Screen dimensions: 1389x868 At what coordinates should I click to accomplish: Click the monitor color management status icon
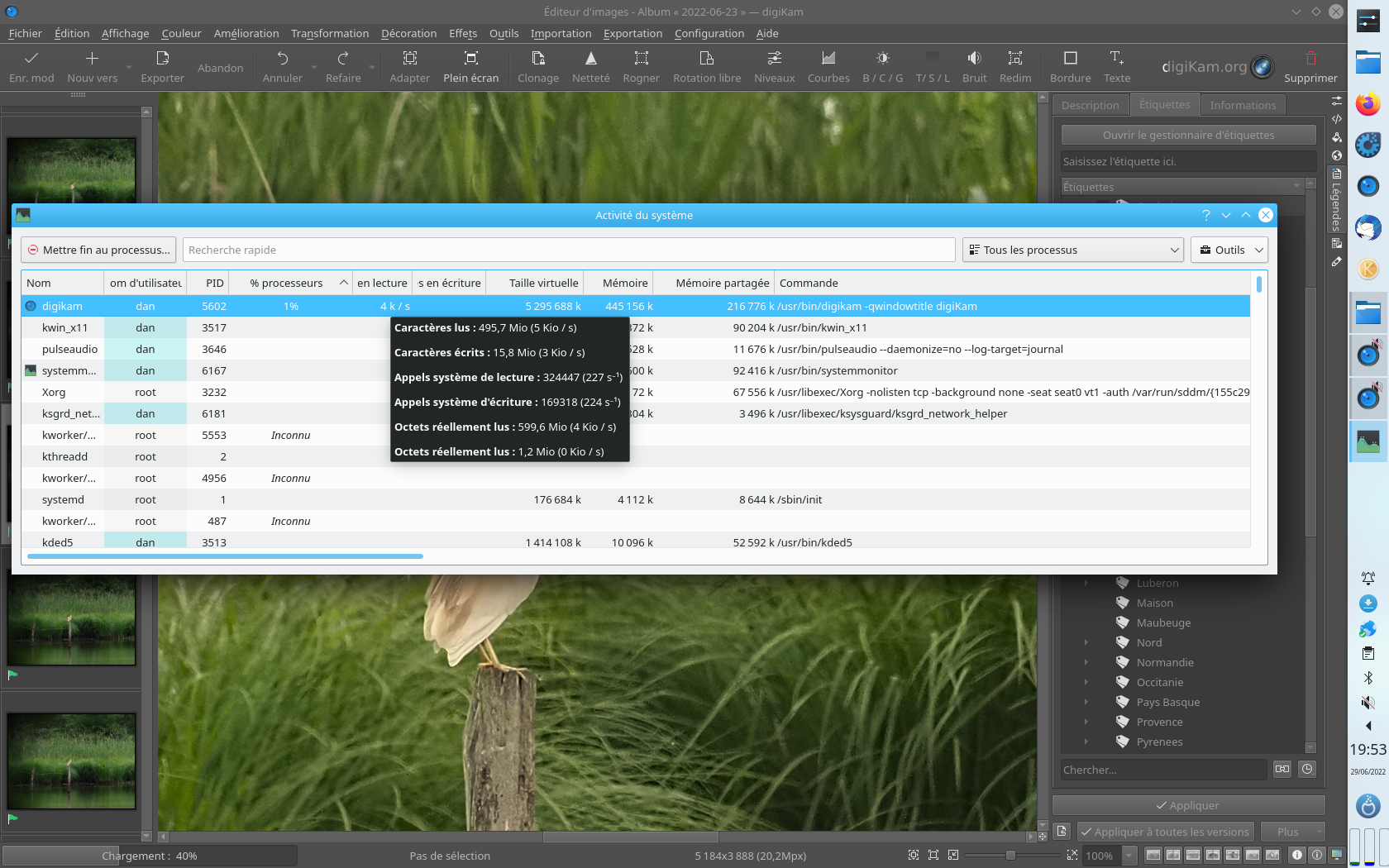[1336, 855]
